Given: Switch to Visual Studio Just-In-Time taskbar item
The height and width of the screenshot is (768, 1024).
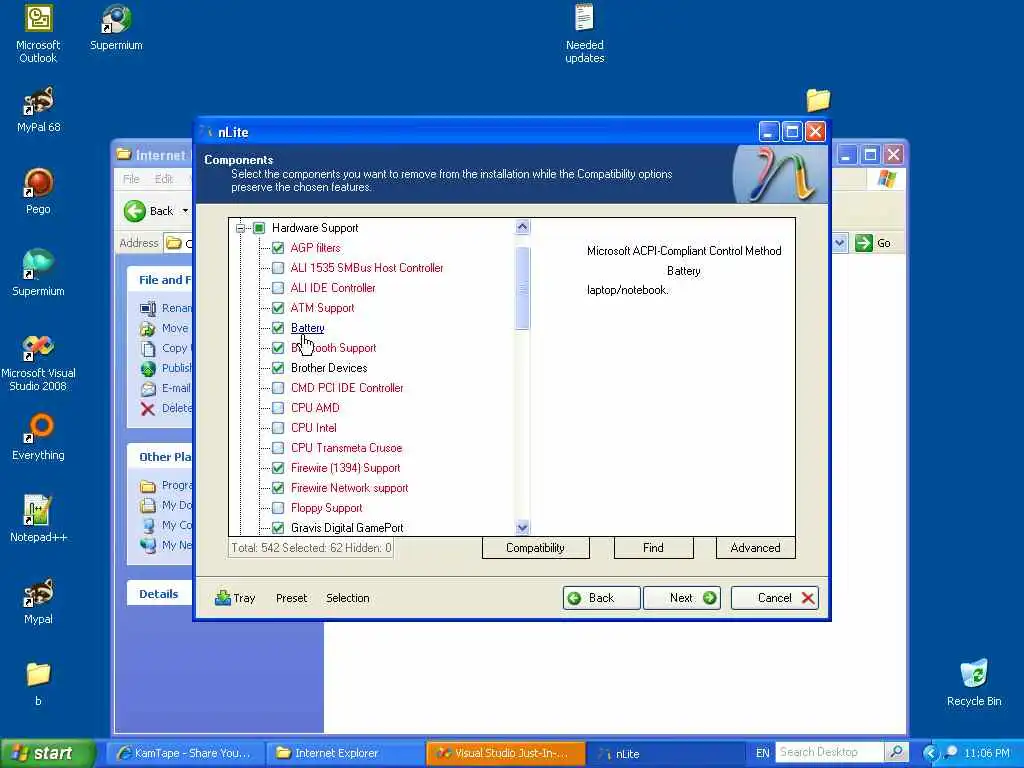Looking at the screenshot, I should tap(505, 753).
